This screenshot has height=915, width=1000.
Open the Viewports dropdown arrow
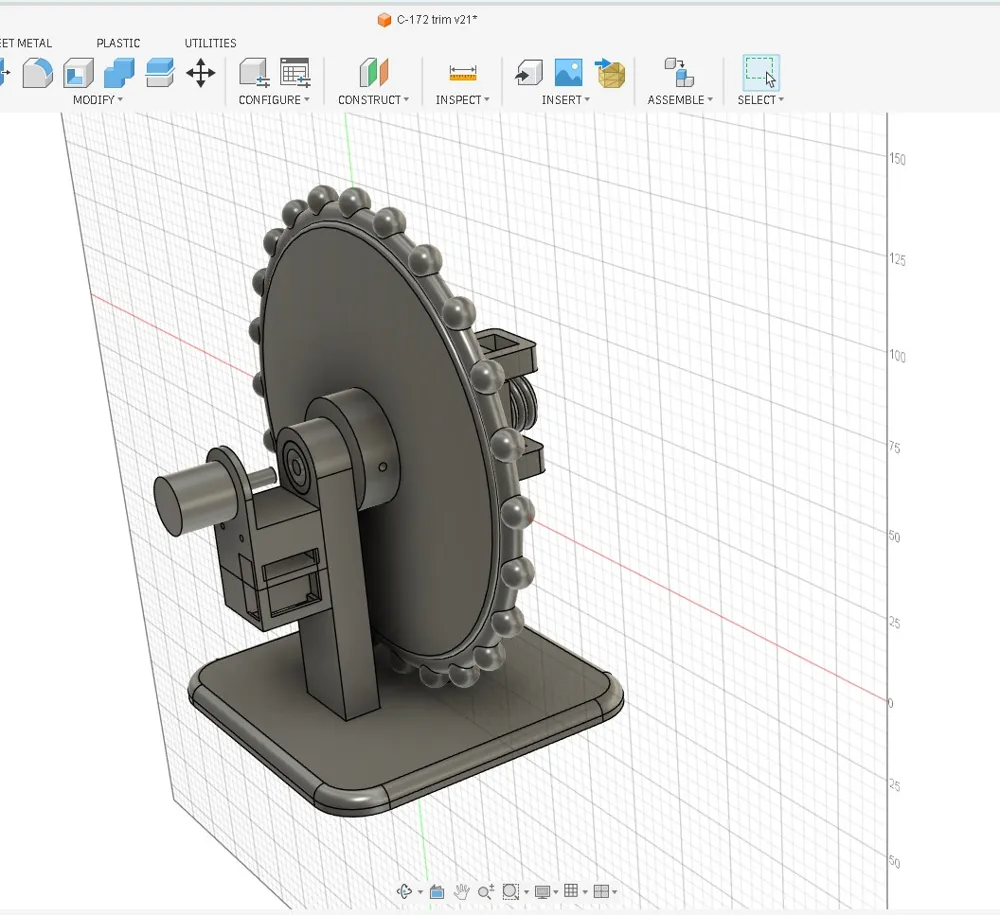pyautogui.click(x=615, y=892)
